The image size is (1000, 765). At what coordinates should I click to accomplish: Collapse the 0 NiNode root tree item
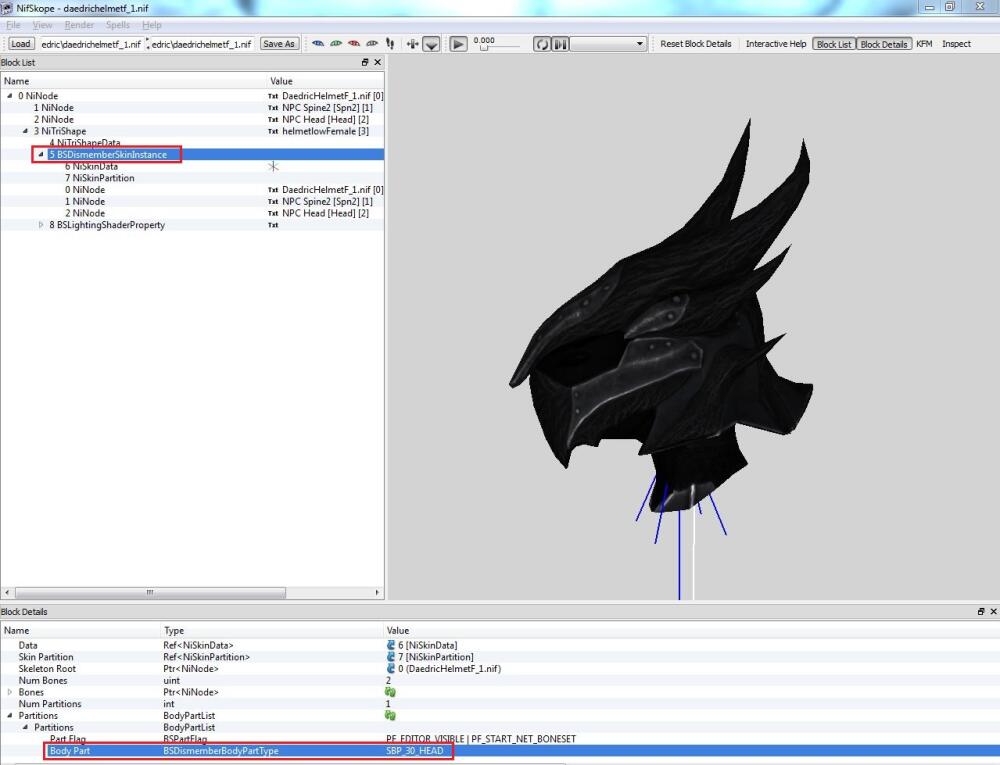10,96
